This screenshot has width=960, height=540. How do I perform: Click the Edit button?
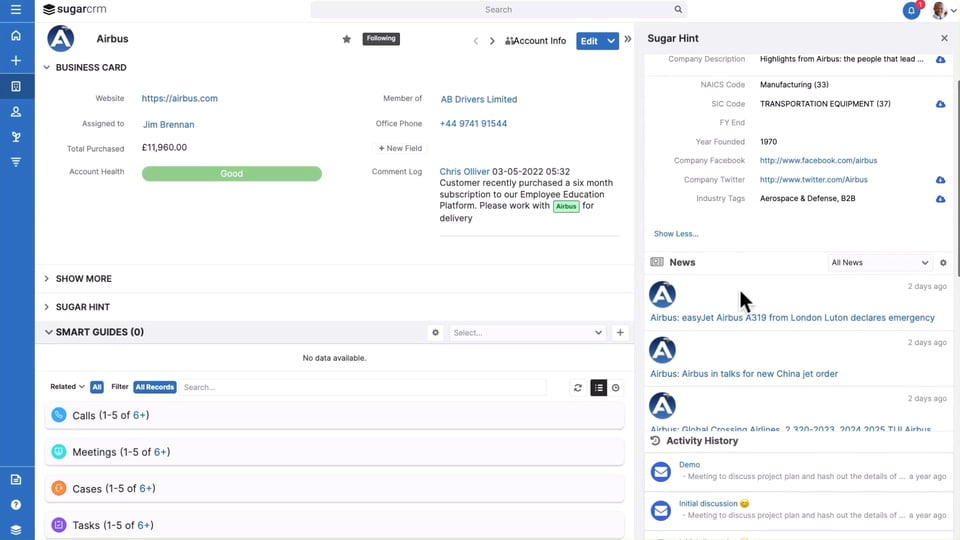click(x=590, y=41)
